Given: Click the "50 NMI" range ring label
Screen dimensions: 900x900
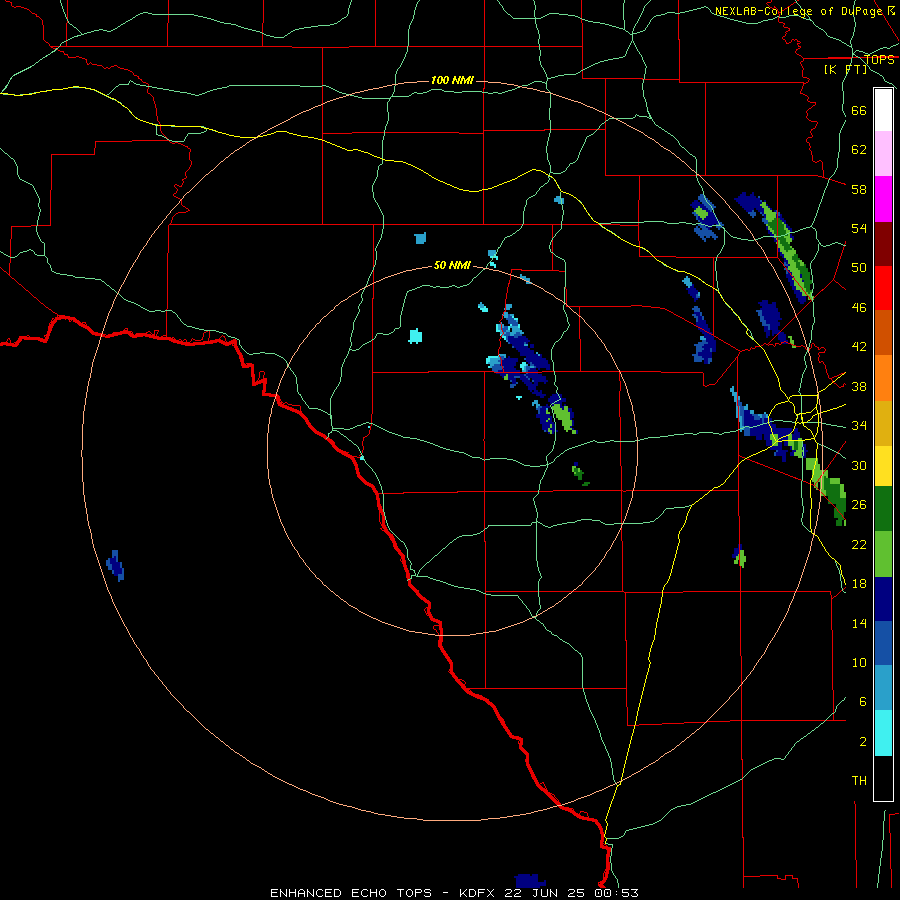Looking at the screenshot, I should click(x=452, y=265).
